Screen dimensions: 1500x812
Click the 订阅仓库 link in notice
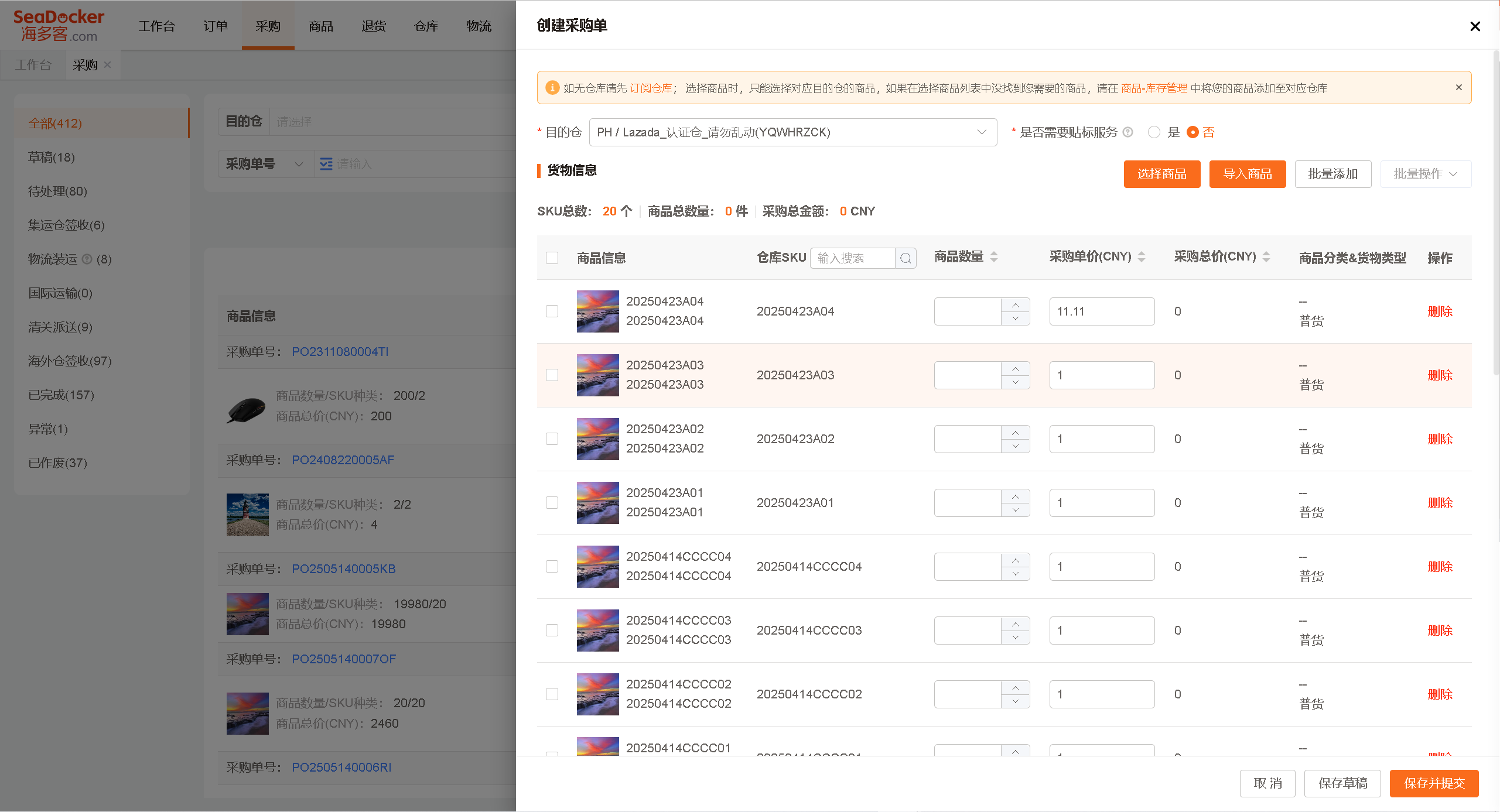pos(651,88)
